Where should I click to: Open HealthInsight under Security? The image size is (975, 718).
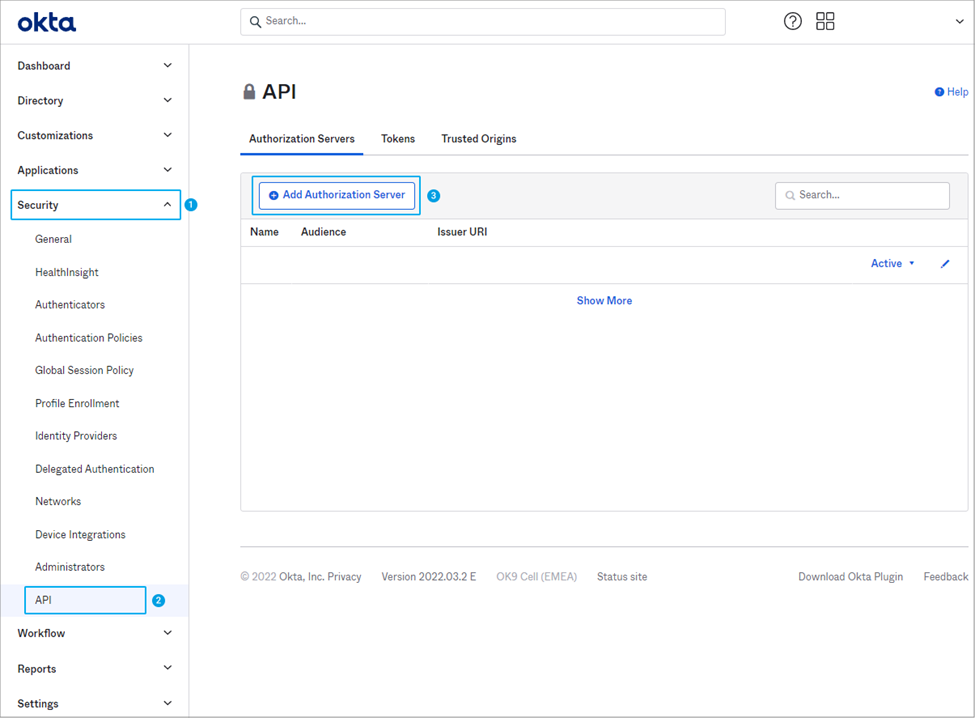click(67, 272)
